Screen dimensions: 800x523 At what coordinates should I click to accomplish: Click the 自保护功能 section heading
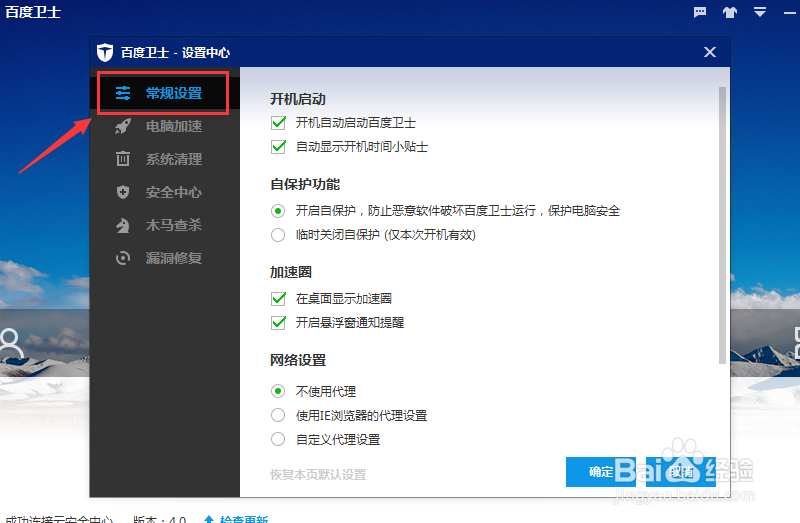pyautogui.click(x=305, y=184)
